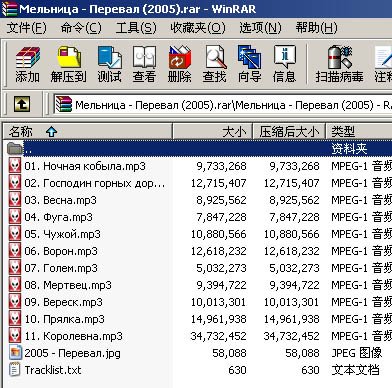
Task: Click the Extract To (解压到) icon
Action: tap(69, 57)
